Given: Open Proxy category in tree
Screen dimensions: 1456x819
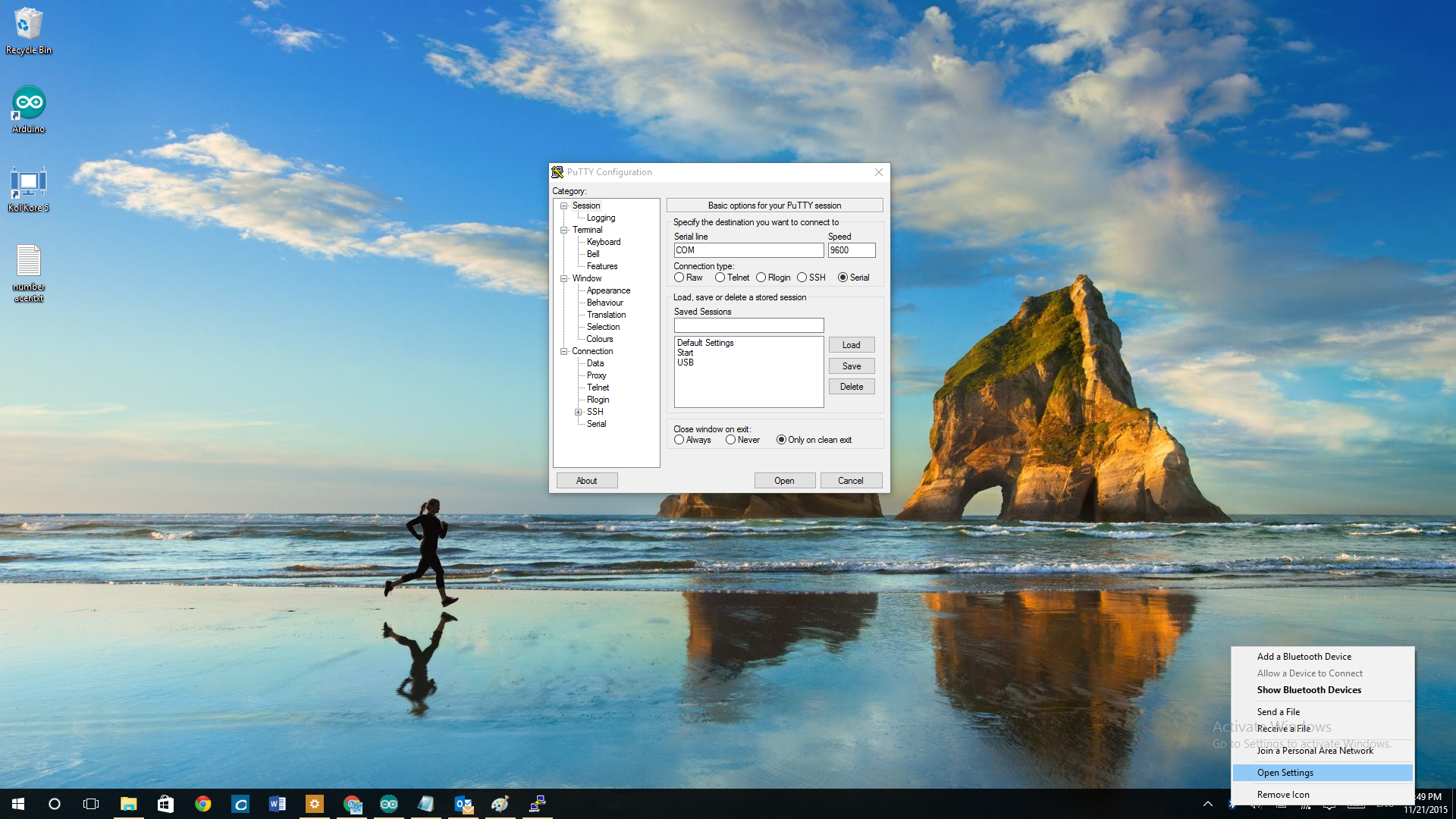Looking at the screenshot, I should [596, 375].
